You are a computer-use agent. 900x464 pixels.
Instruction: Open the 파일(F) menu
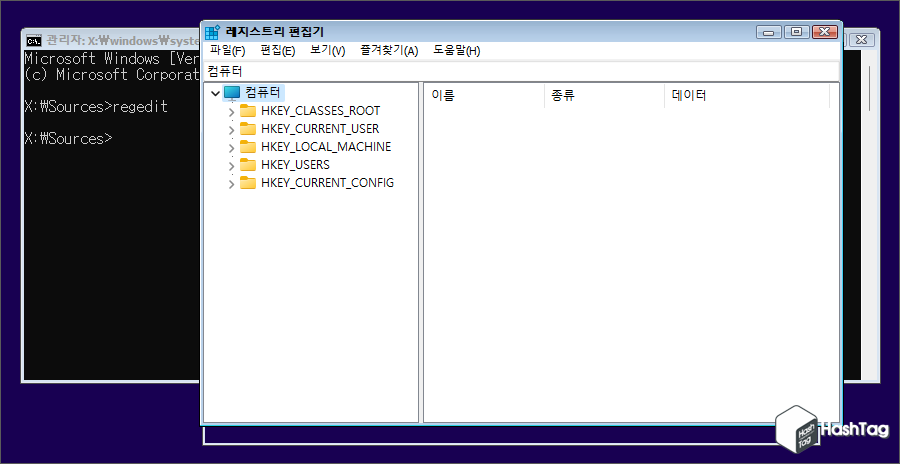pos(227,51)
